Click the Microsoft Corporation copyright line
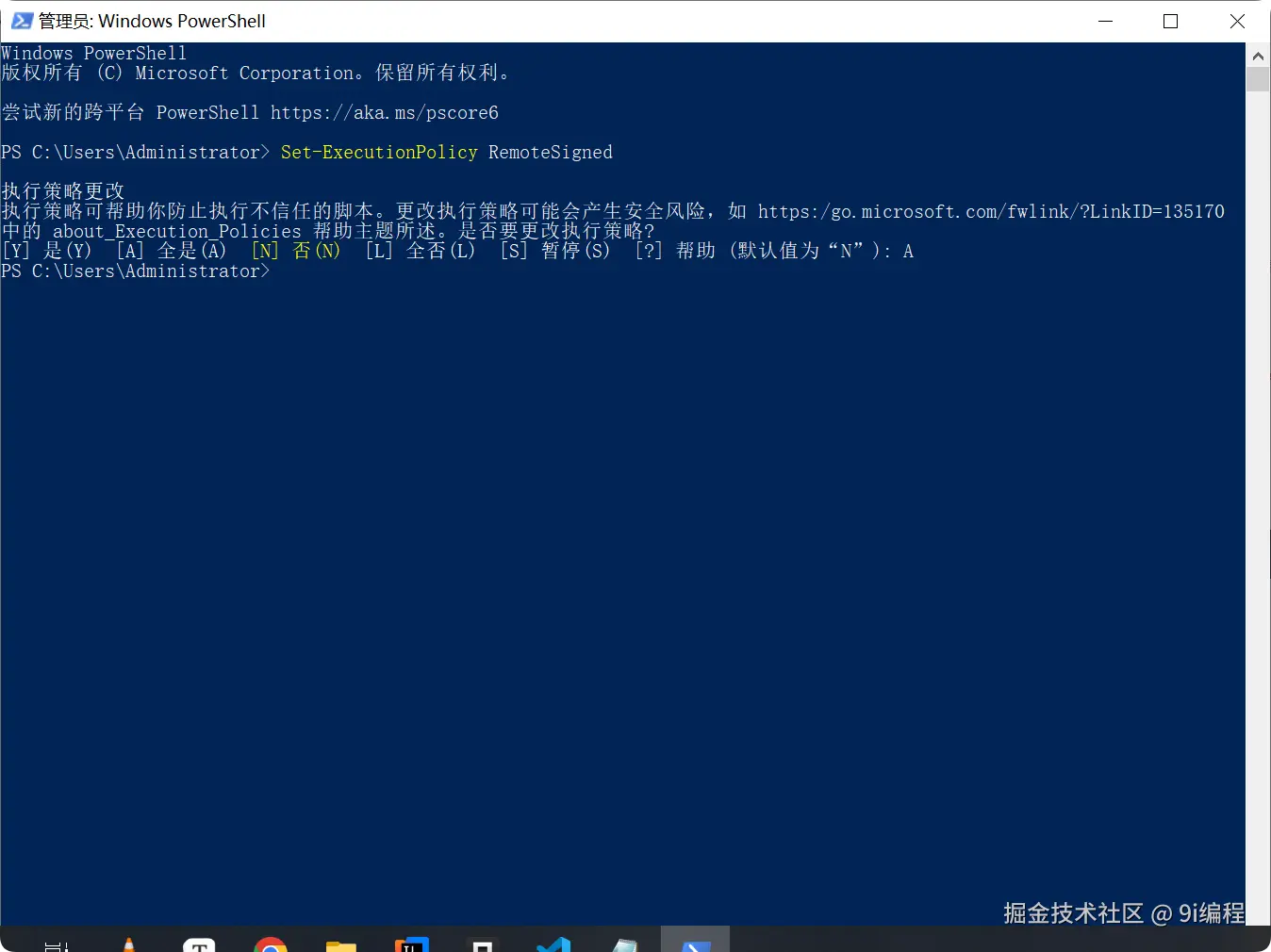 [256, 73]
